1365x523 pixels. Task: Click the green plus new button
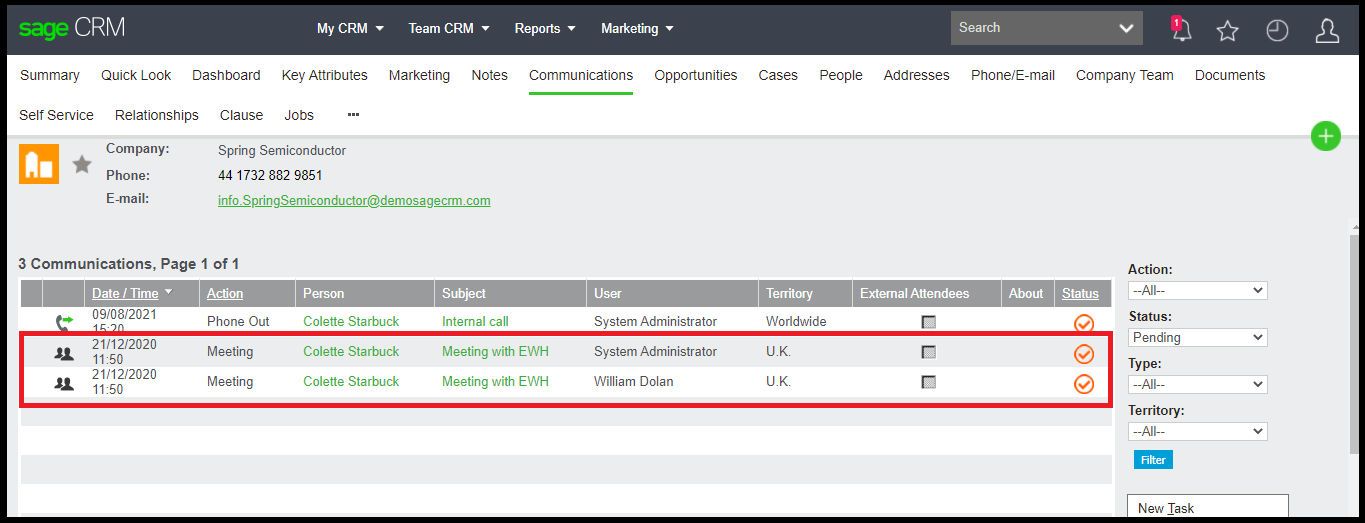1326,136
